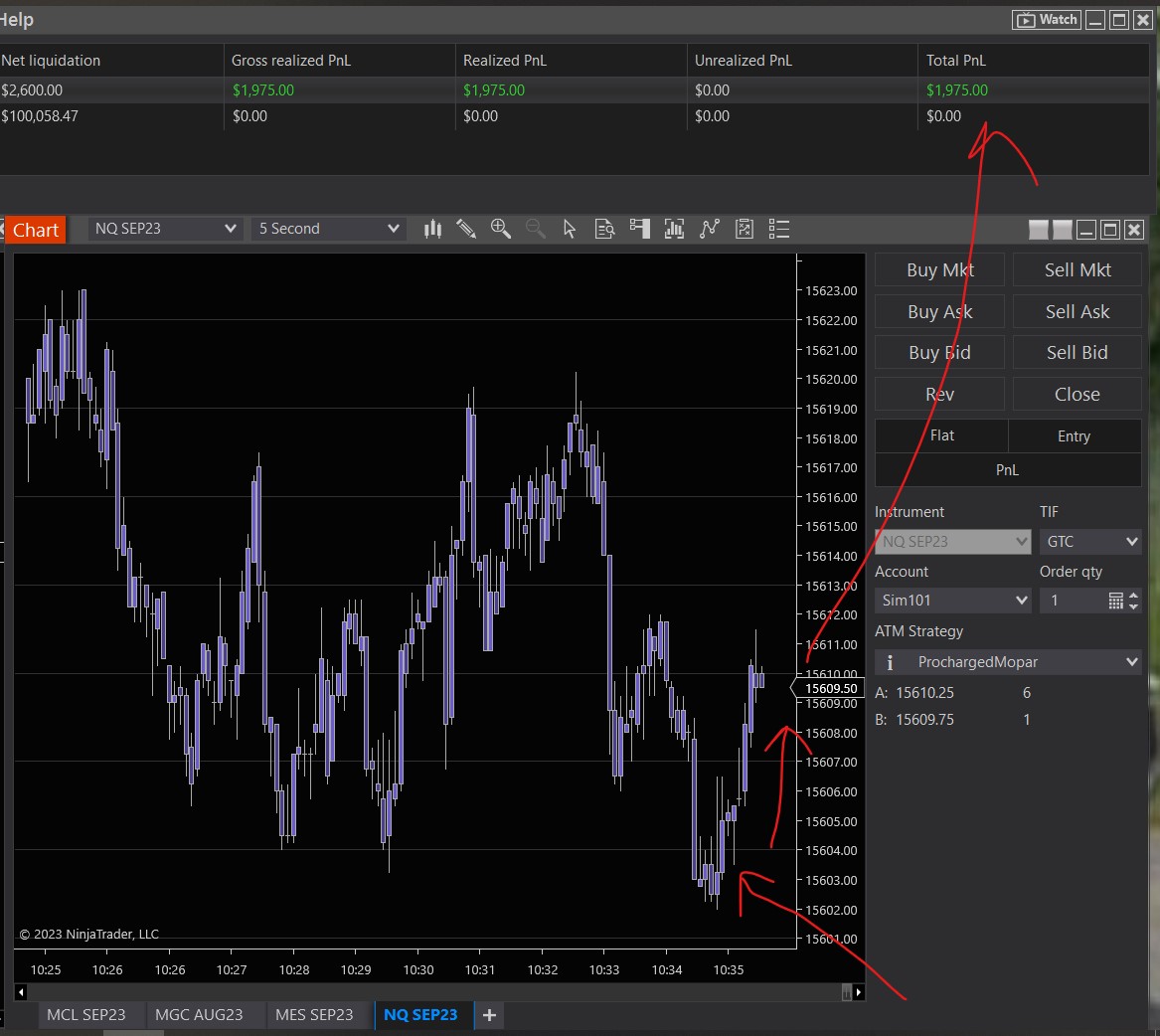Switch to the MCL SEP23 tab

pos(86,1015)
